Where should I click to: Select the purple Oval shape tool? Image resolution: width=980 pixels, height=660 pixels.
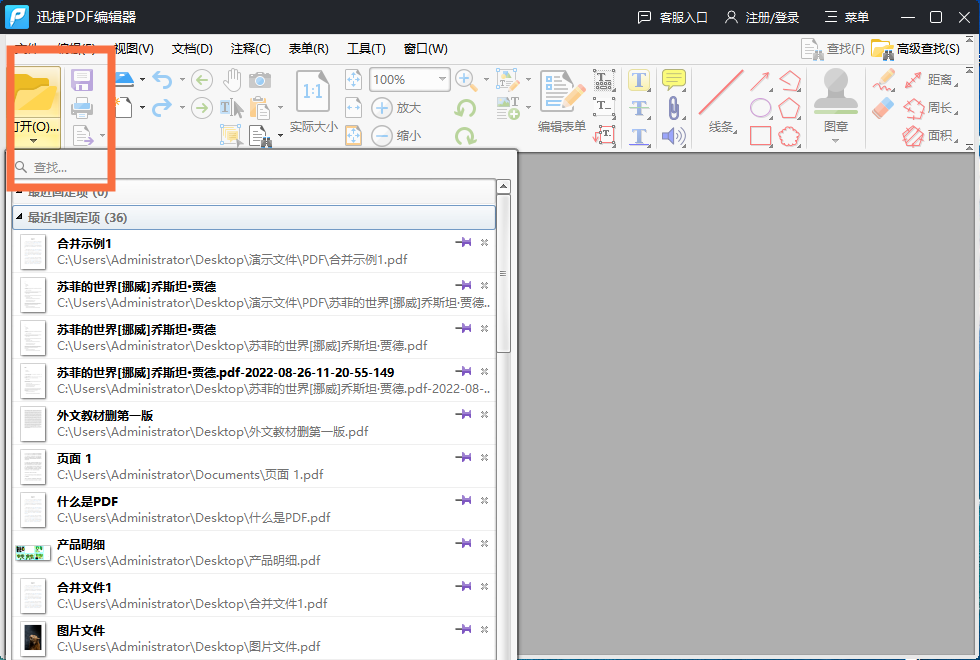coord(760,108)
